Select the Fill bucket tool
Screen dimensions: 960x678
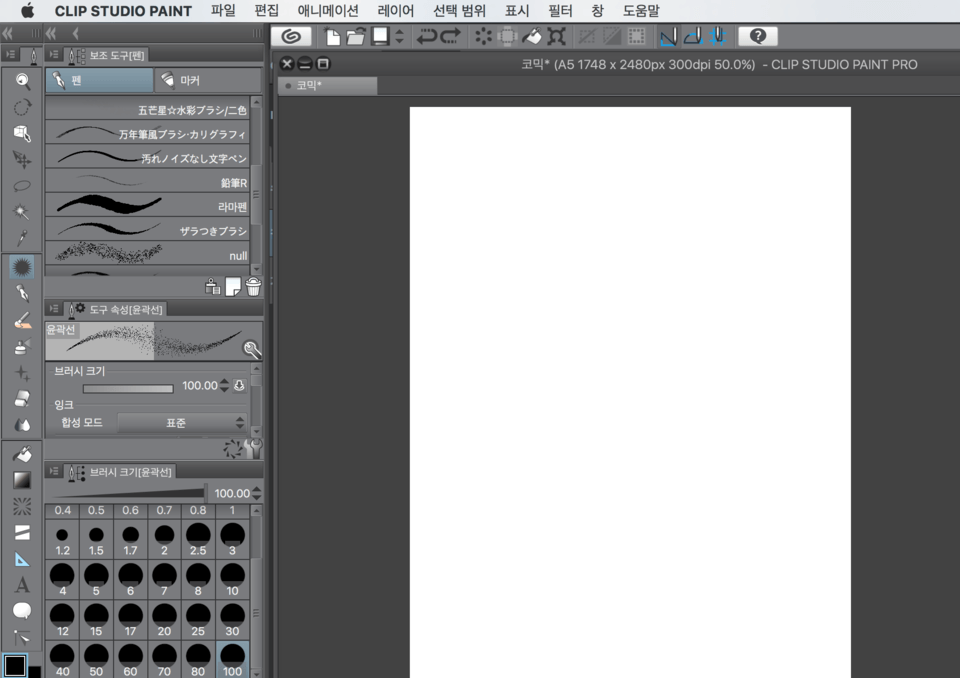pyautogui.click(x=22, y=454)
